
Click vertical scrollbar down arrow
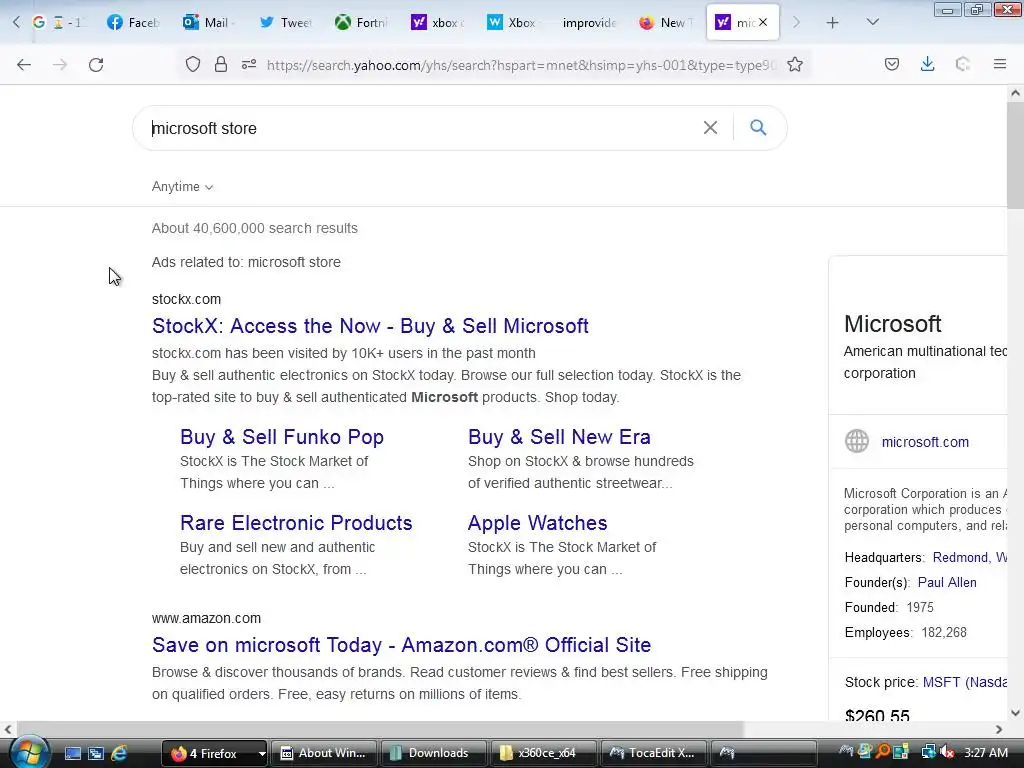pyautogui.click(x=1015, y=713)
